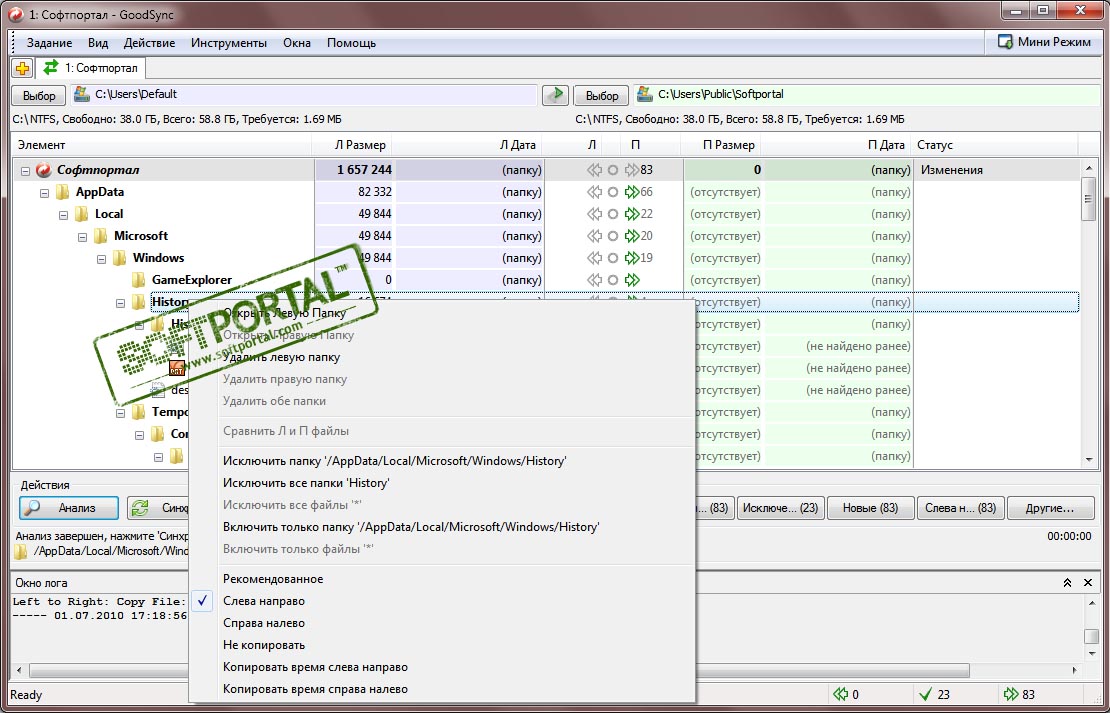Viewport: 1110px width, 713px height.
Task: Set Do Not Copy circle on Microsoft row
Action: click(613, 236)
